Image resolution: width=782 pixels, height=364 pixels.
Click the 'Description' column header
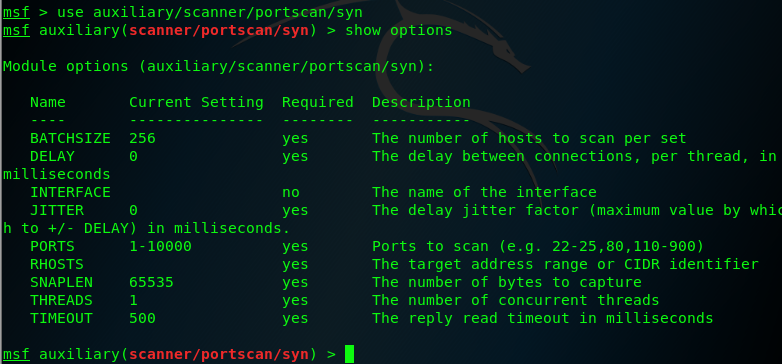[421, 102]
